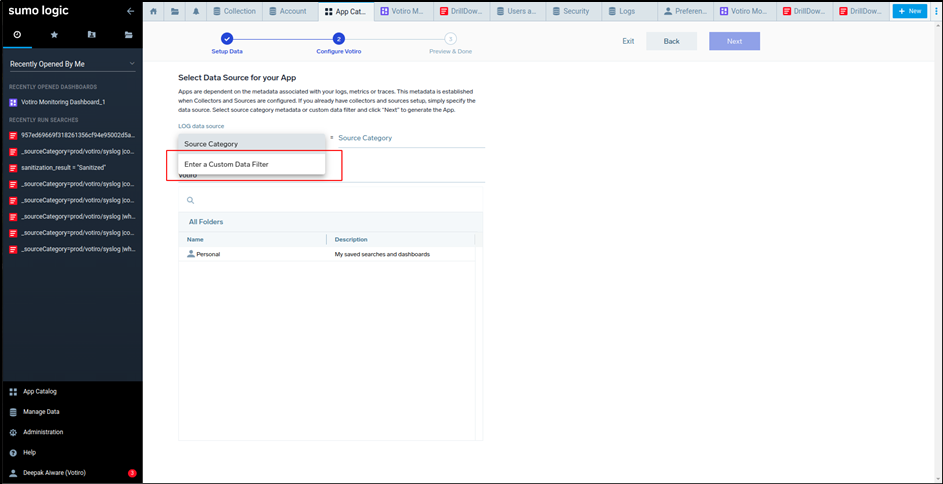
Task: Click the Exit link in the wizard
Action: (x=628, y=41)
